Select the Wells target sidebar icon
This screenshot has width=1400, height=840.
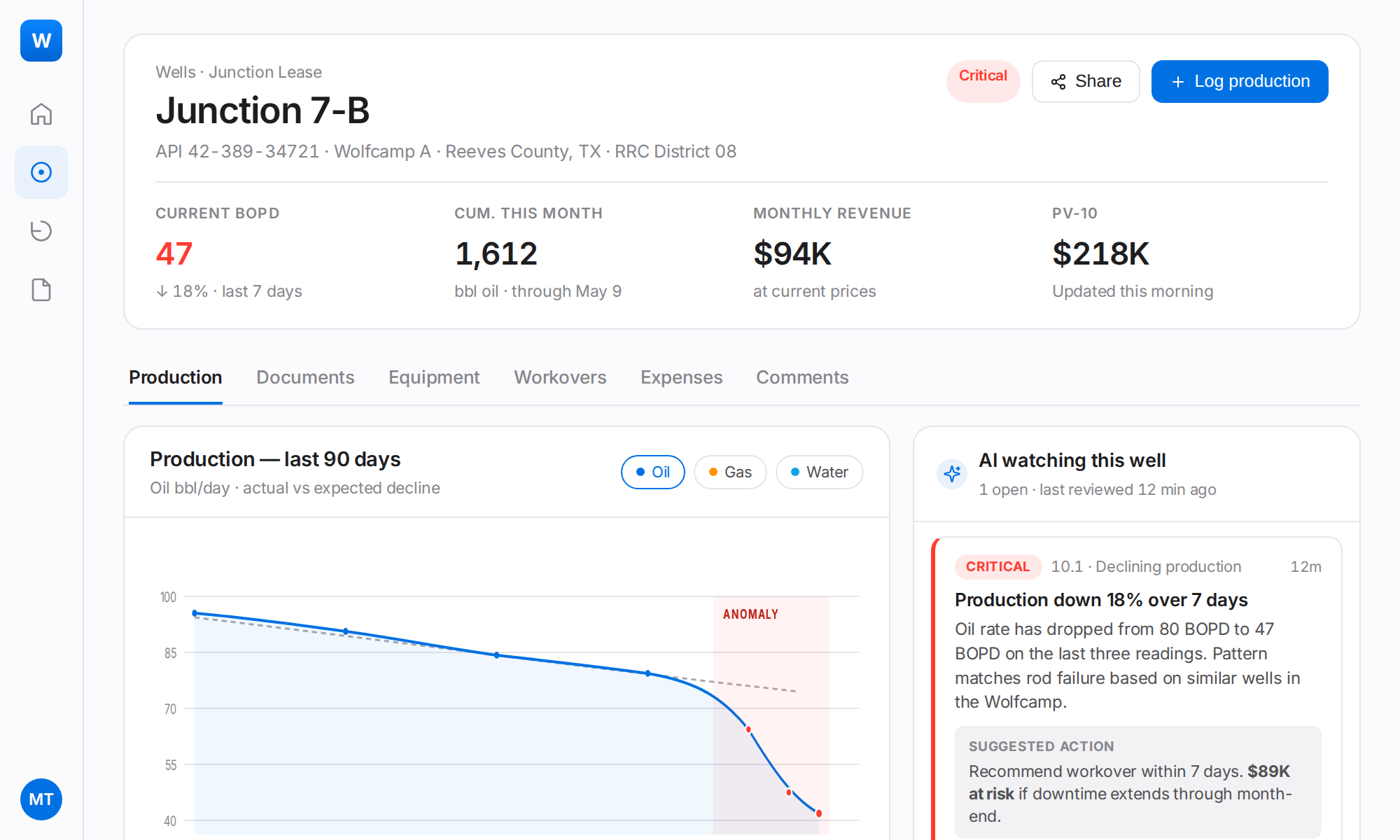tap(41, 172)
